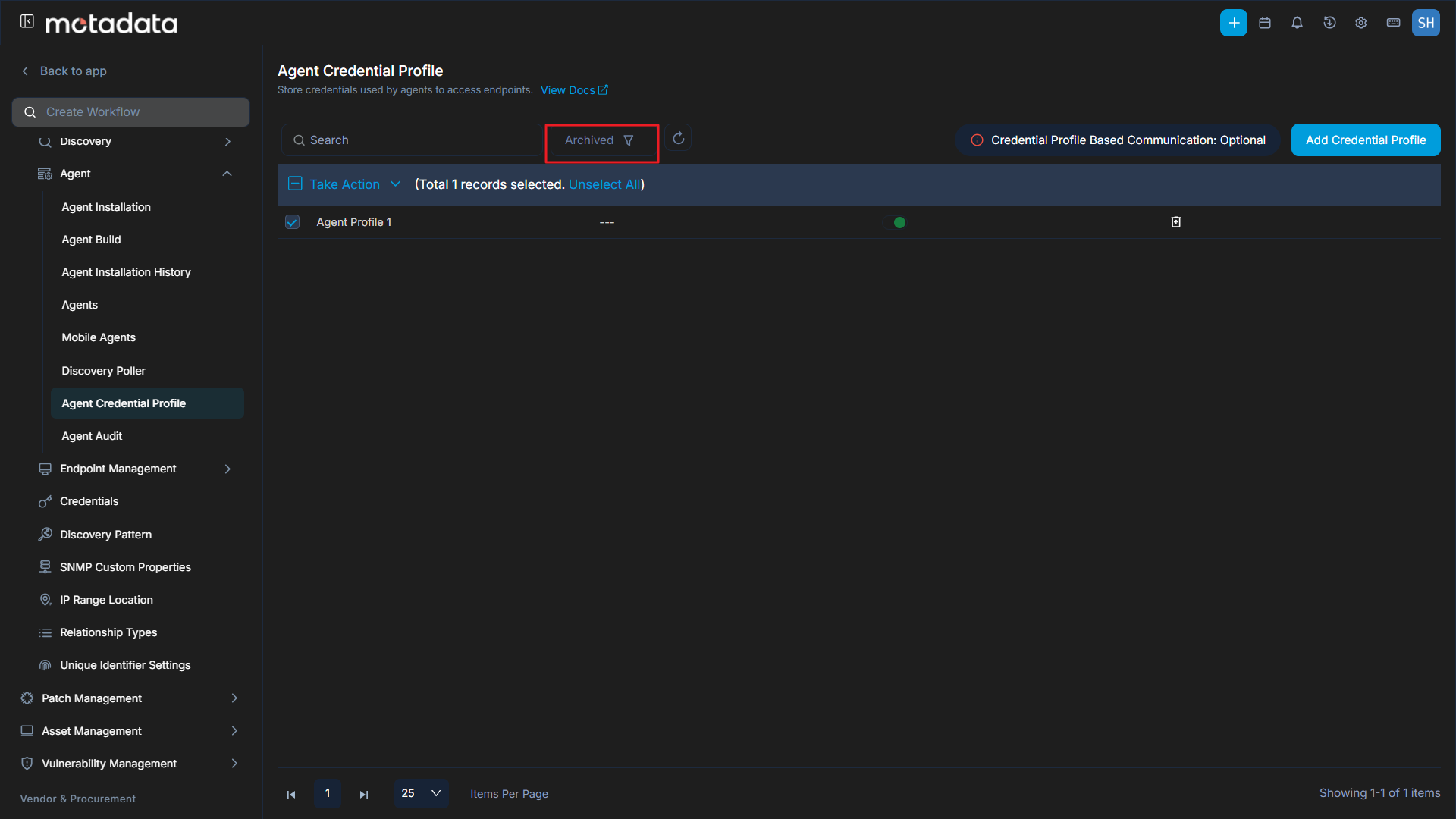This screenshot has width=1456, height=819.
Task: Select page 1 in pagination
Action: (328, 793)
